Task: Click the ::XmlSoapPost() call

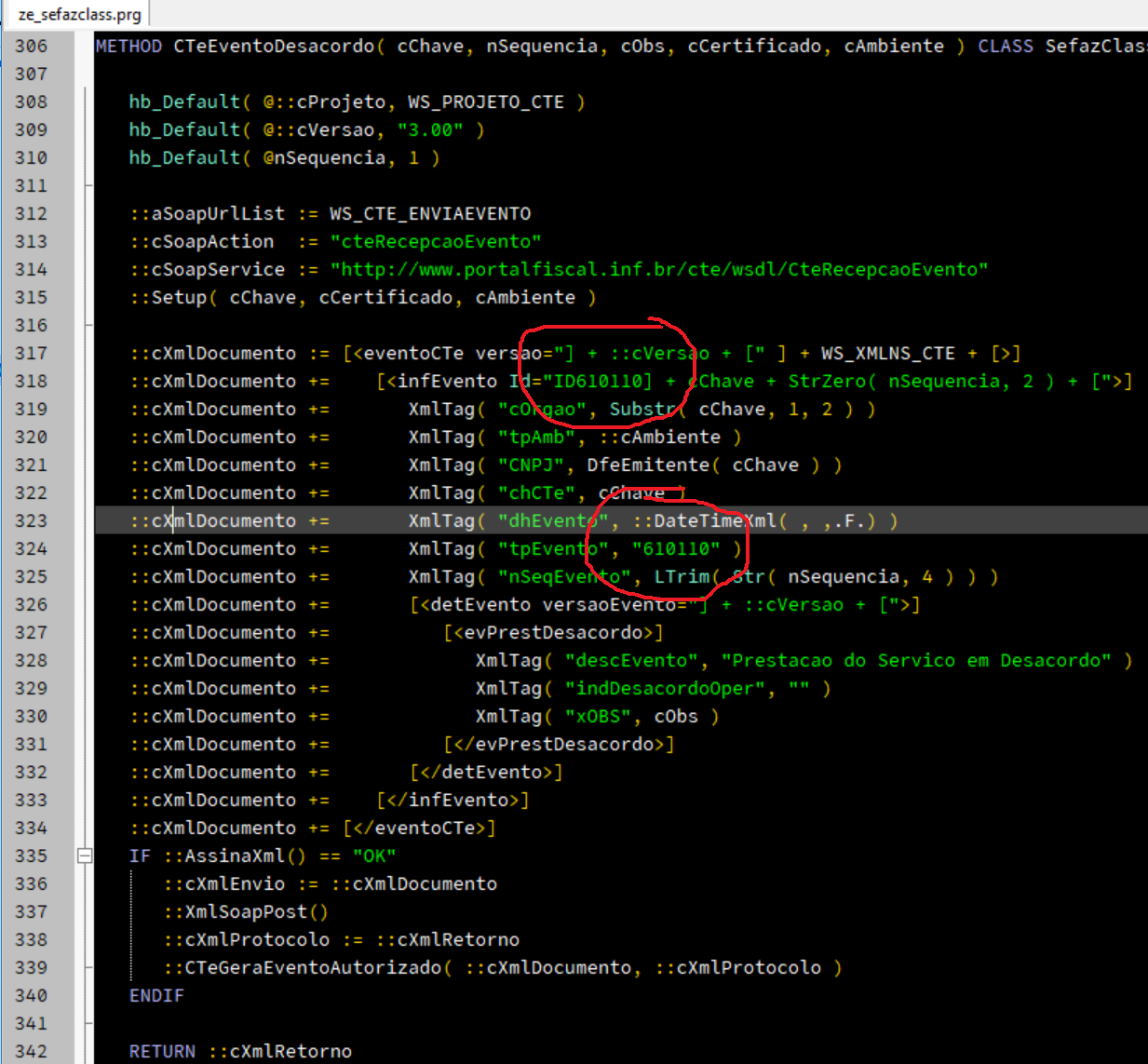Action: click(x=246, y=911)
